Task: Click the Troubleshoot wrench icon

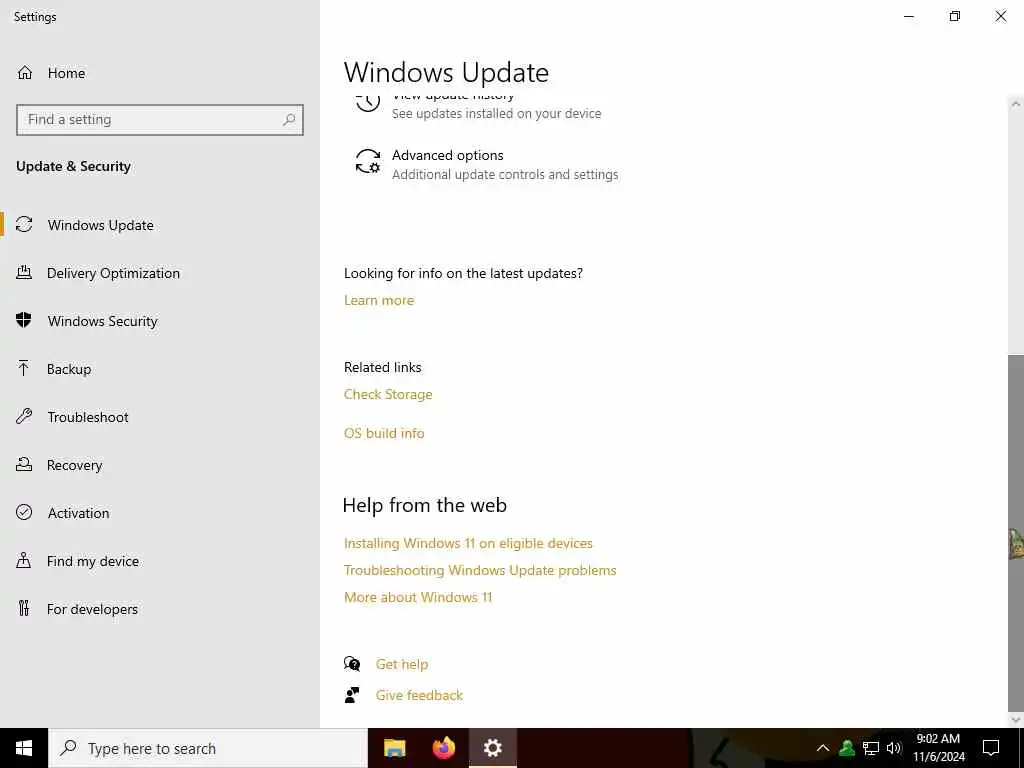Action: [x=24, y=417]
